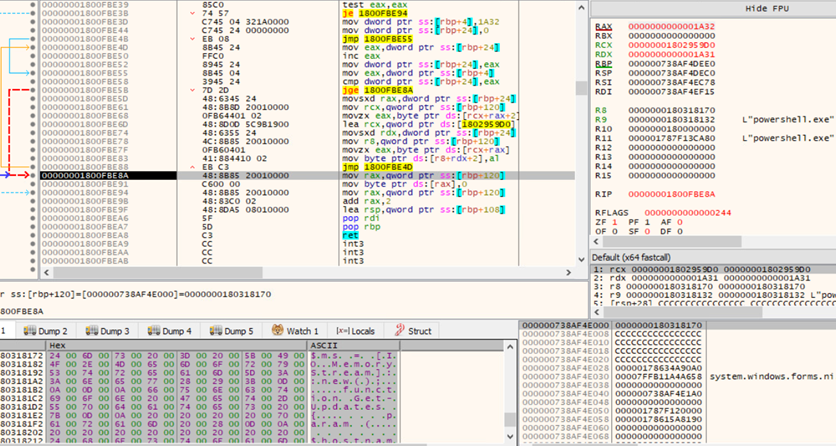Screen dimensions: 836x446
Task: Toggle breakpoint dot on the ret line
Action: [x=33, y=235]
